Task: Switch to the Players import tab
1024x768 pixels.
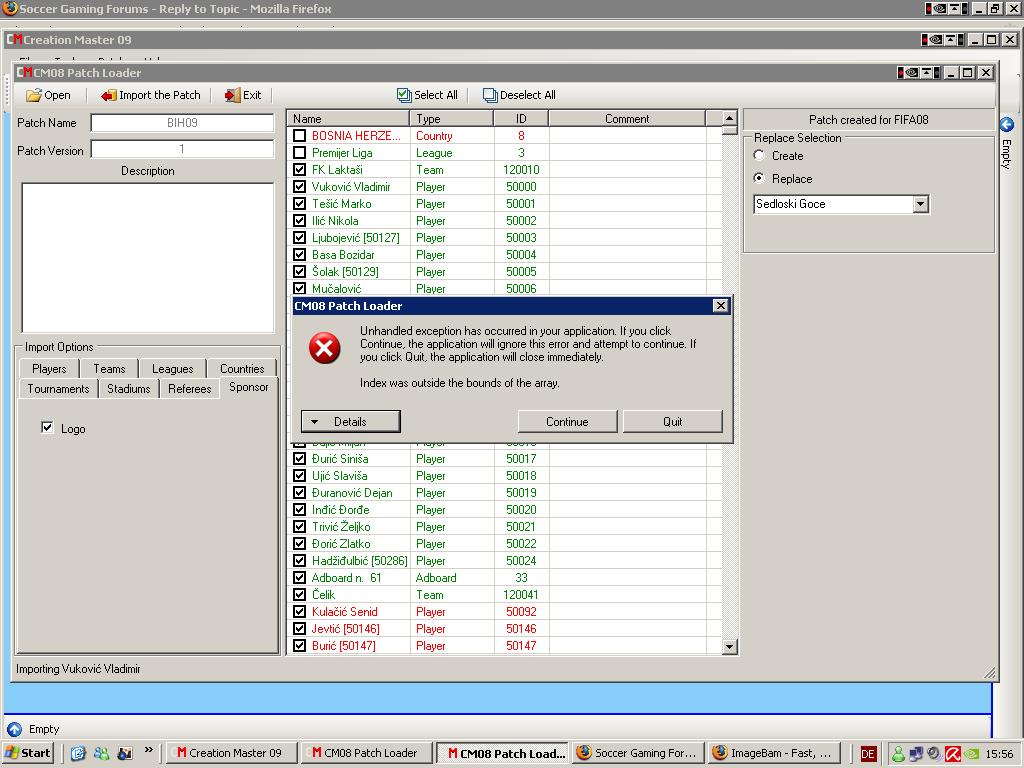Action: [49, 369]
